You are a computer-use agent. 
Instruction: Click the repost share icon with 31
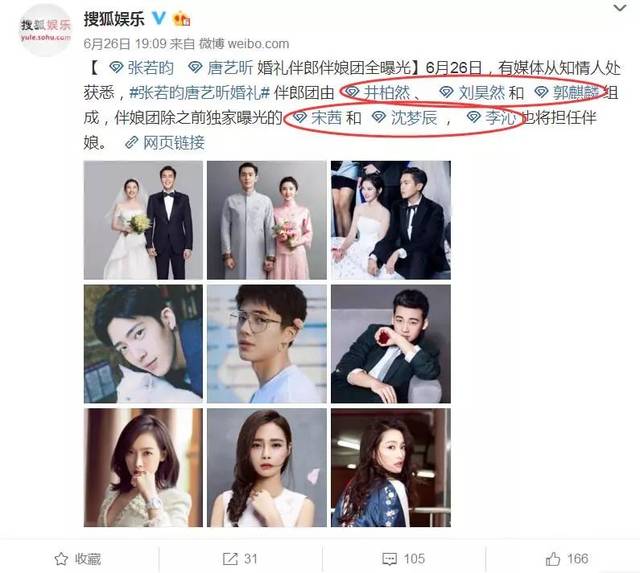click(230, 559)
